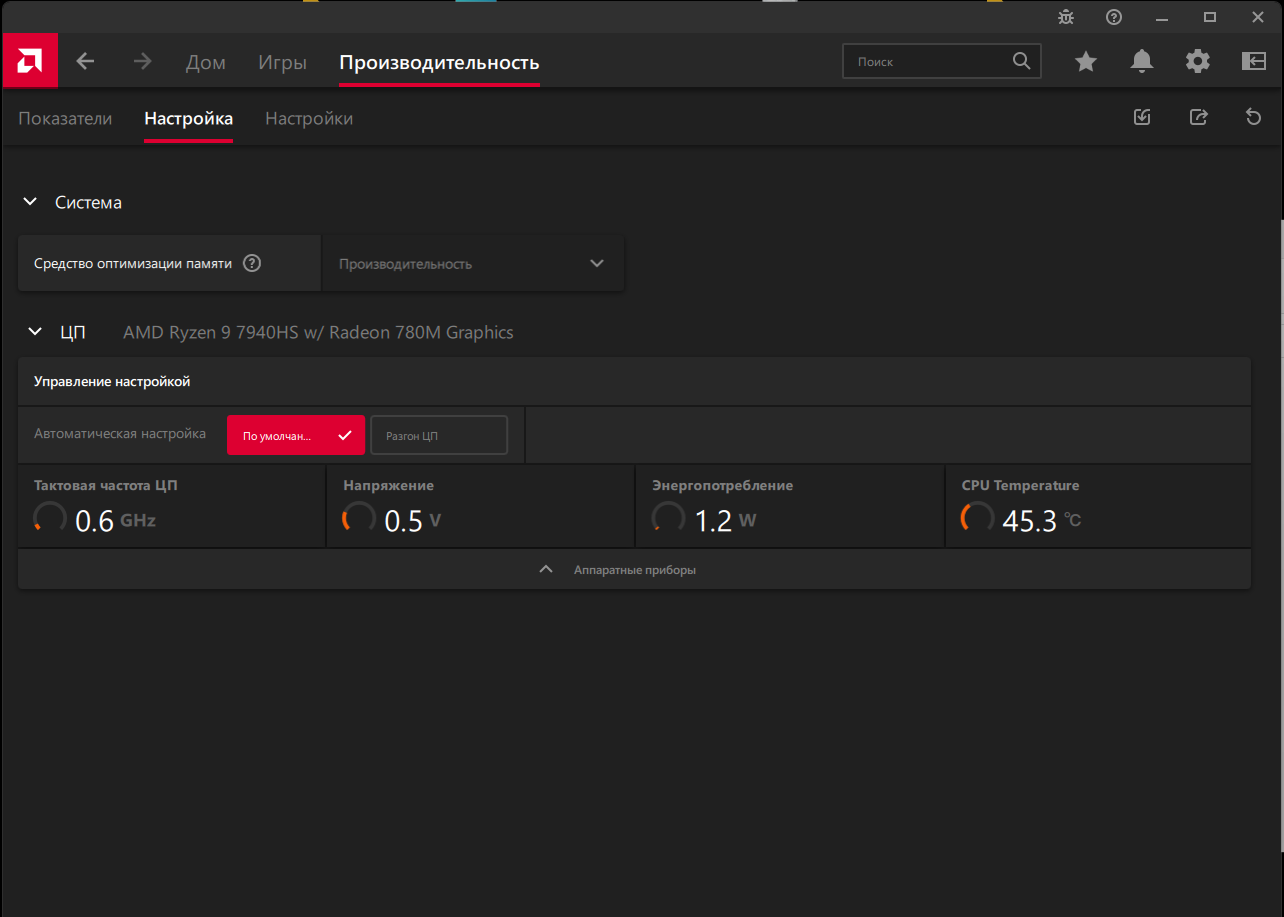Image resolution: width=1284 pixels, height=917 pixels.
Task: Go back with the left arrow
Action: point(86,61)
